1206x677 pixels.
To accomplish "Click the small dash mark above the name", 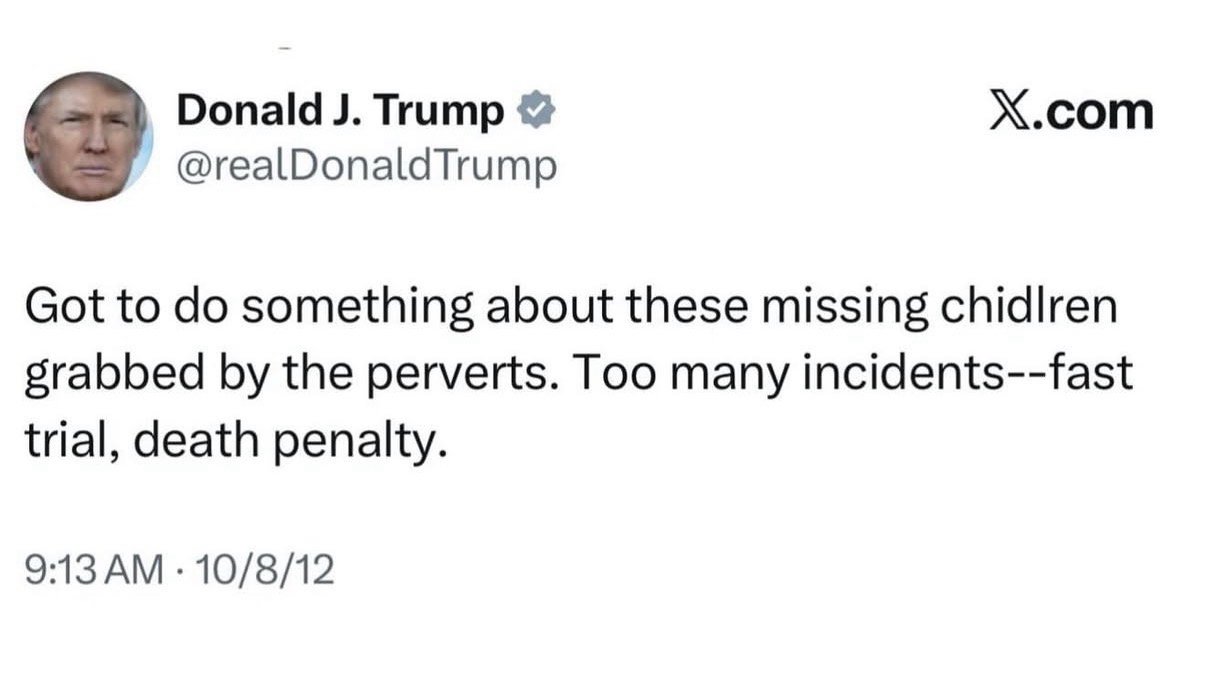I will 285,46.
